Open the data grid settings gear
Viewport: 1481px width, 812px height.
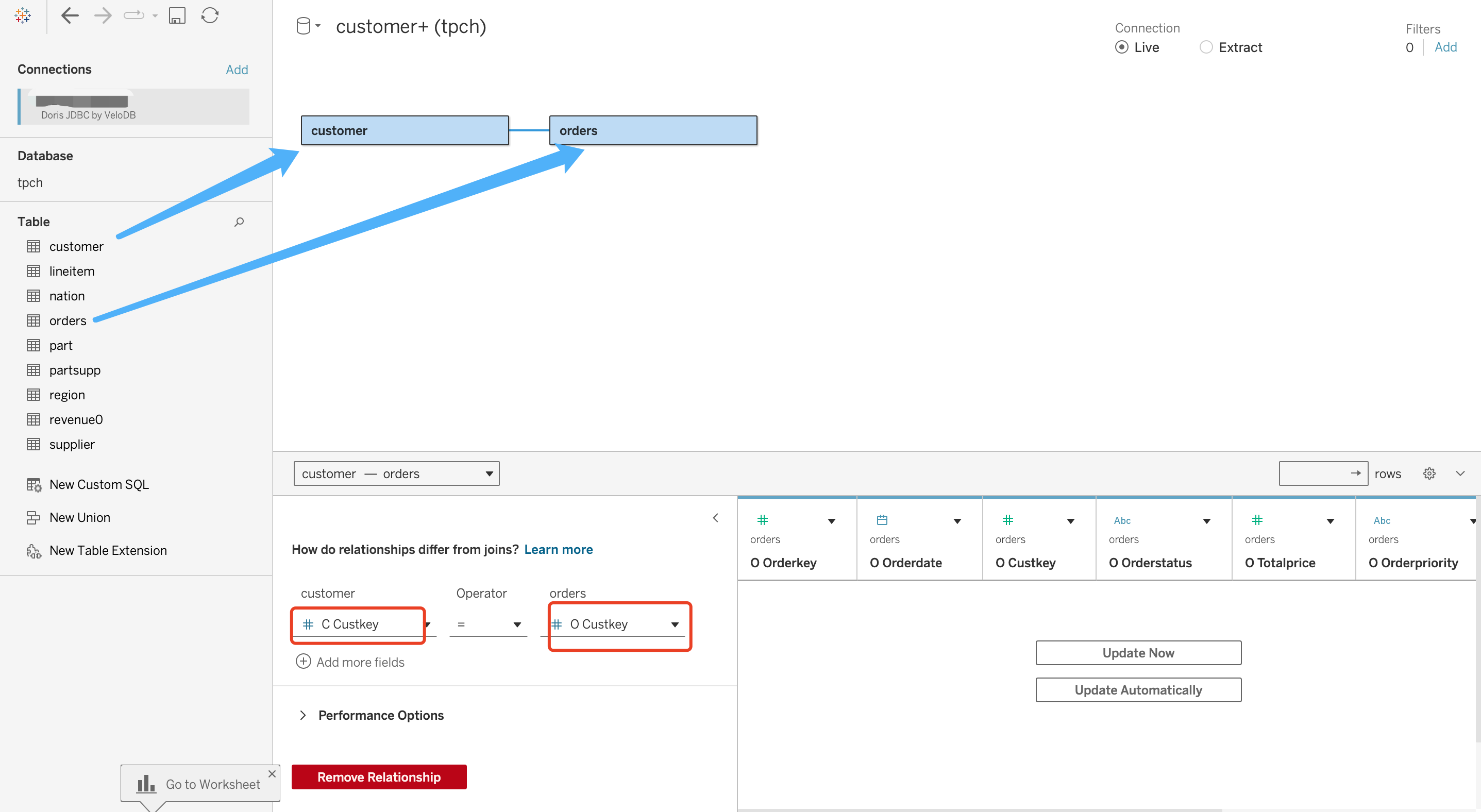click(1429, 473)
